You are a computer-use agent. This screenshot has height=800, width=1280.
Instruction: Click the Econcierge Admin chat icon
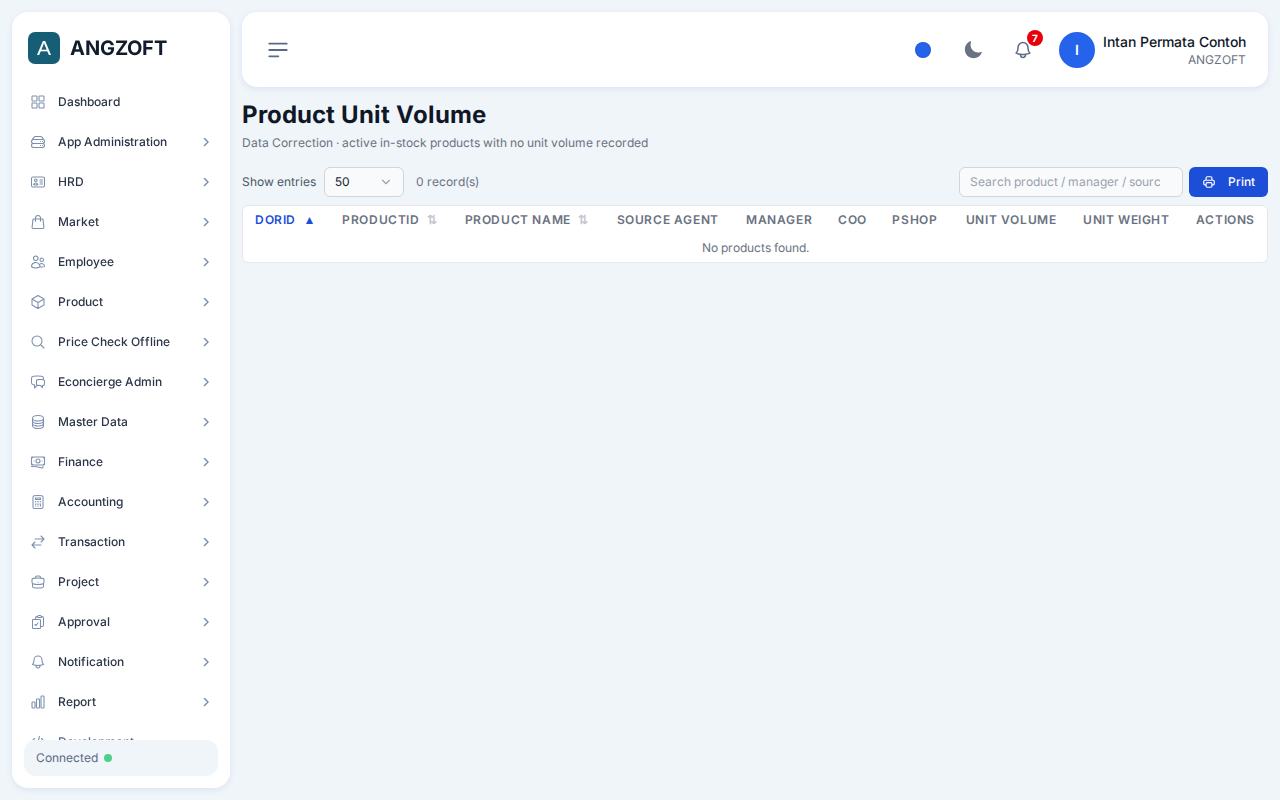pyautogui.click(x=38, y=382)
